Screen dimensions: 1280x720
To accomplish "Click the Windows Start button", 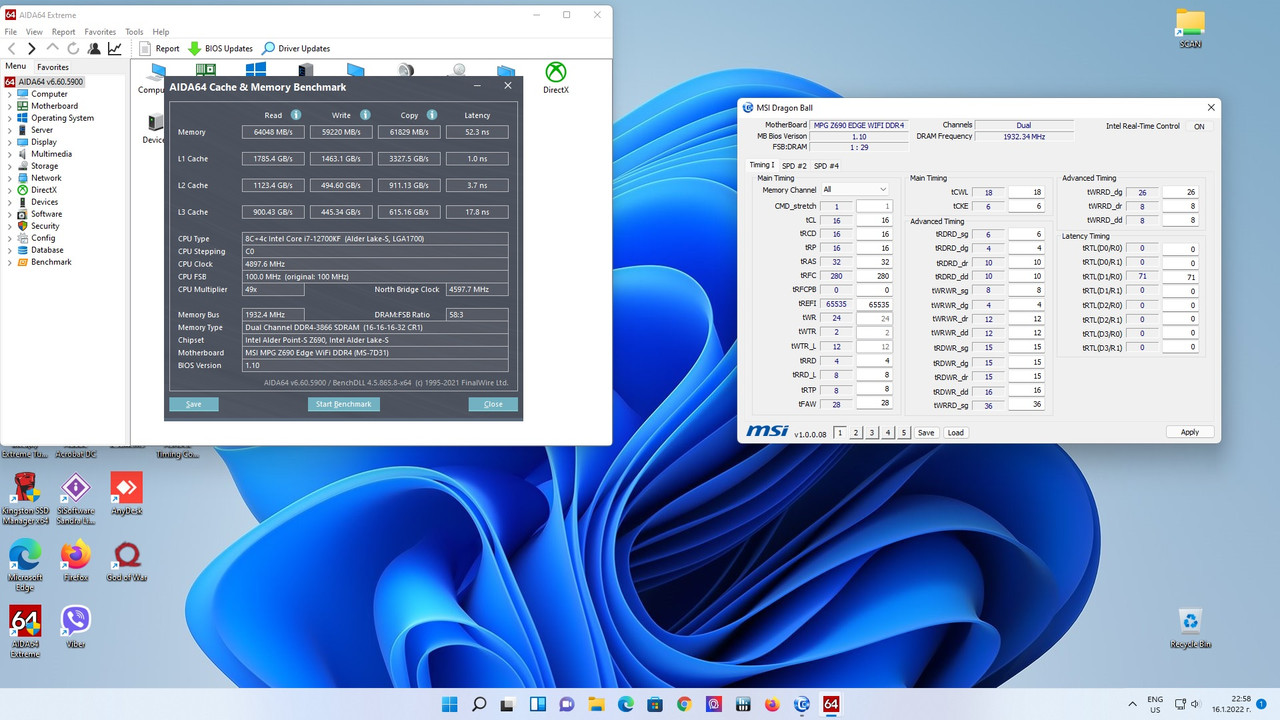I will tap(450, 704).
